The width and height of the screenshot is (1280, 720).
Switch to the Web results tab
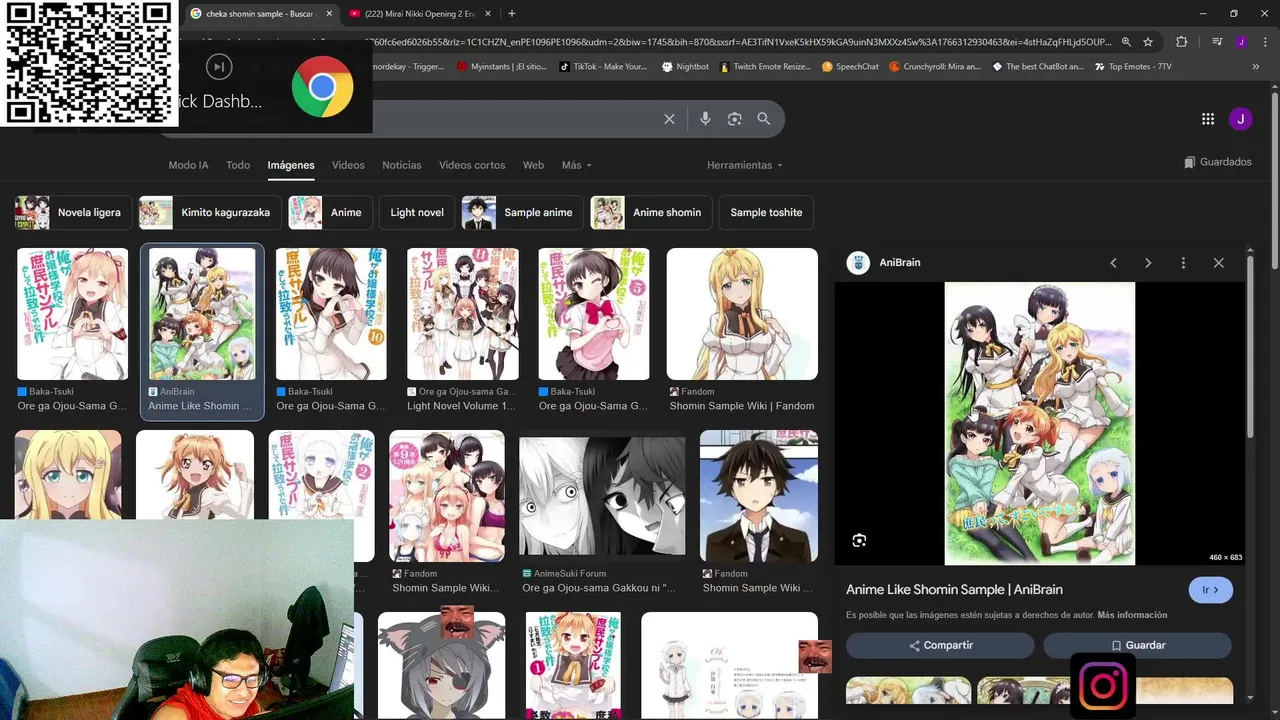tap(533, 165)
